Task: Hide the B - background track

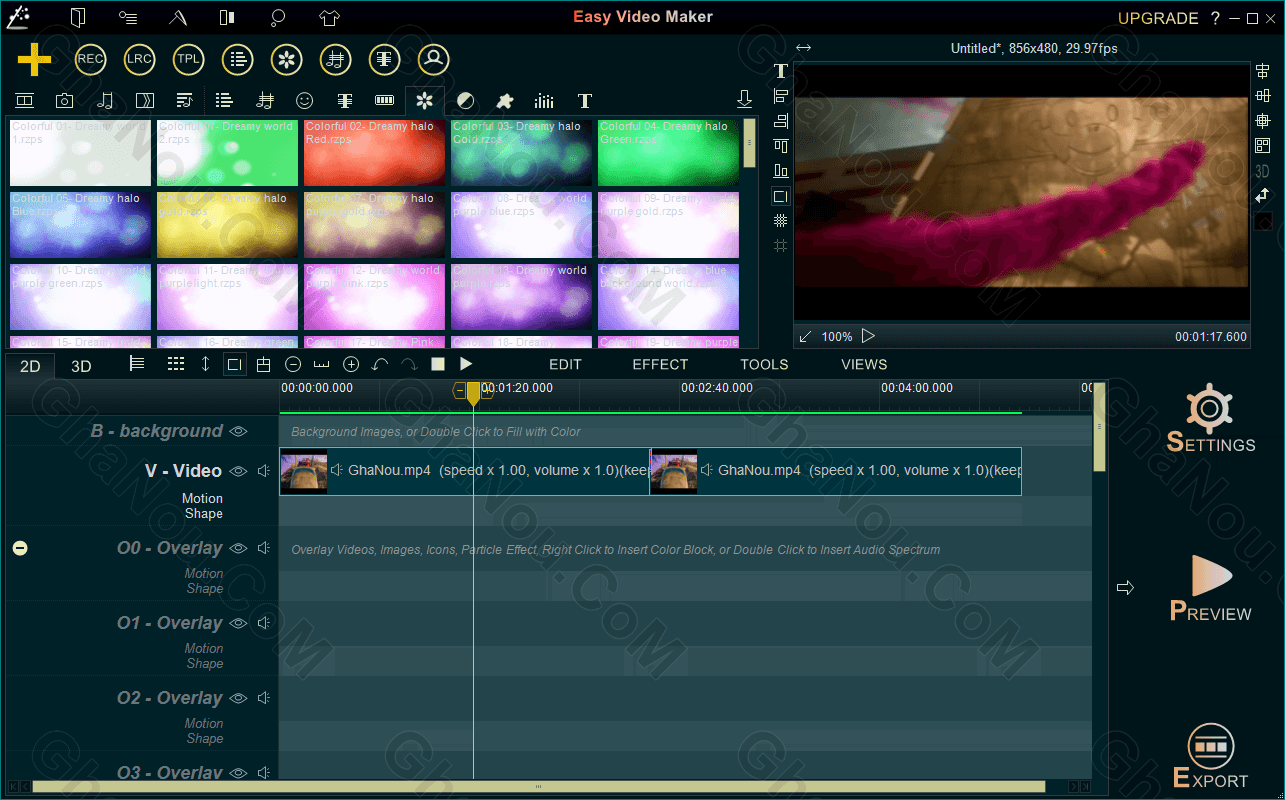Action: [x=238, y=431]
